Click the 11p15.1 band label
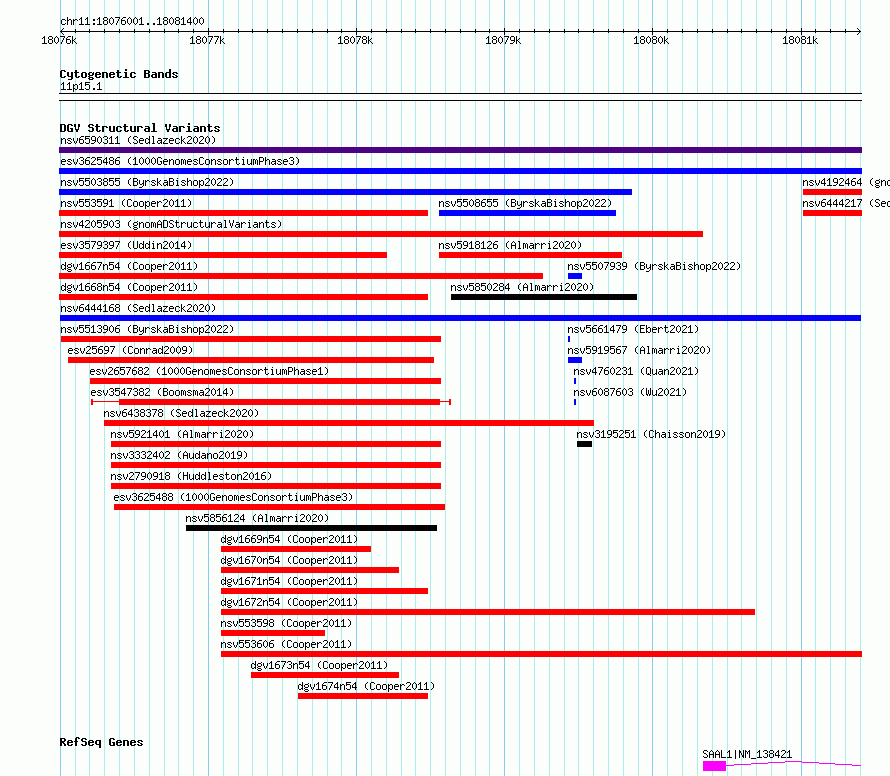The width and height of the screenshot is (890, 776). click(x=81, y=86)
